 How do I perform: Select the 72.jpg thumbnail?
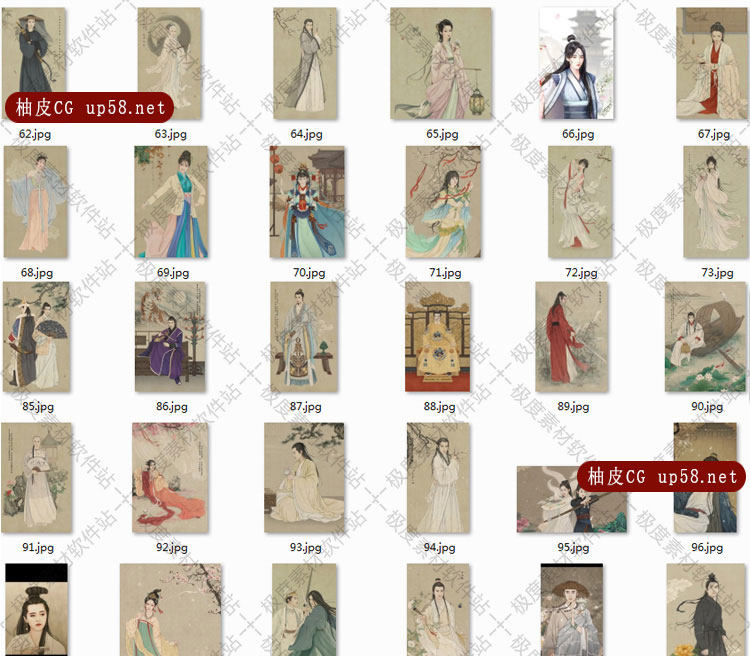point(580,202)
